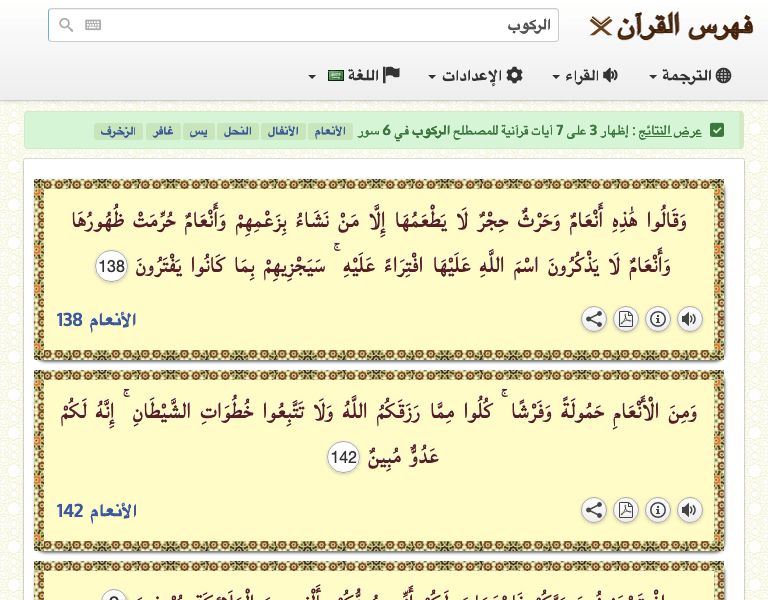Expand the القراء reciters menu

(x=585, y=75)
